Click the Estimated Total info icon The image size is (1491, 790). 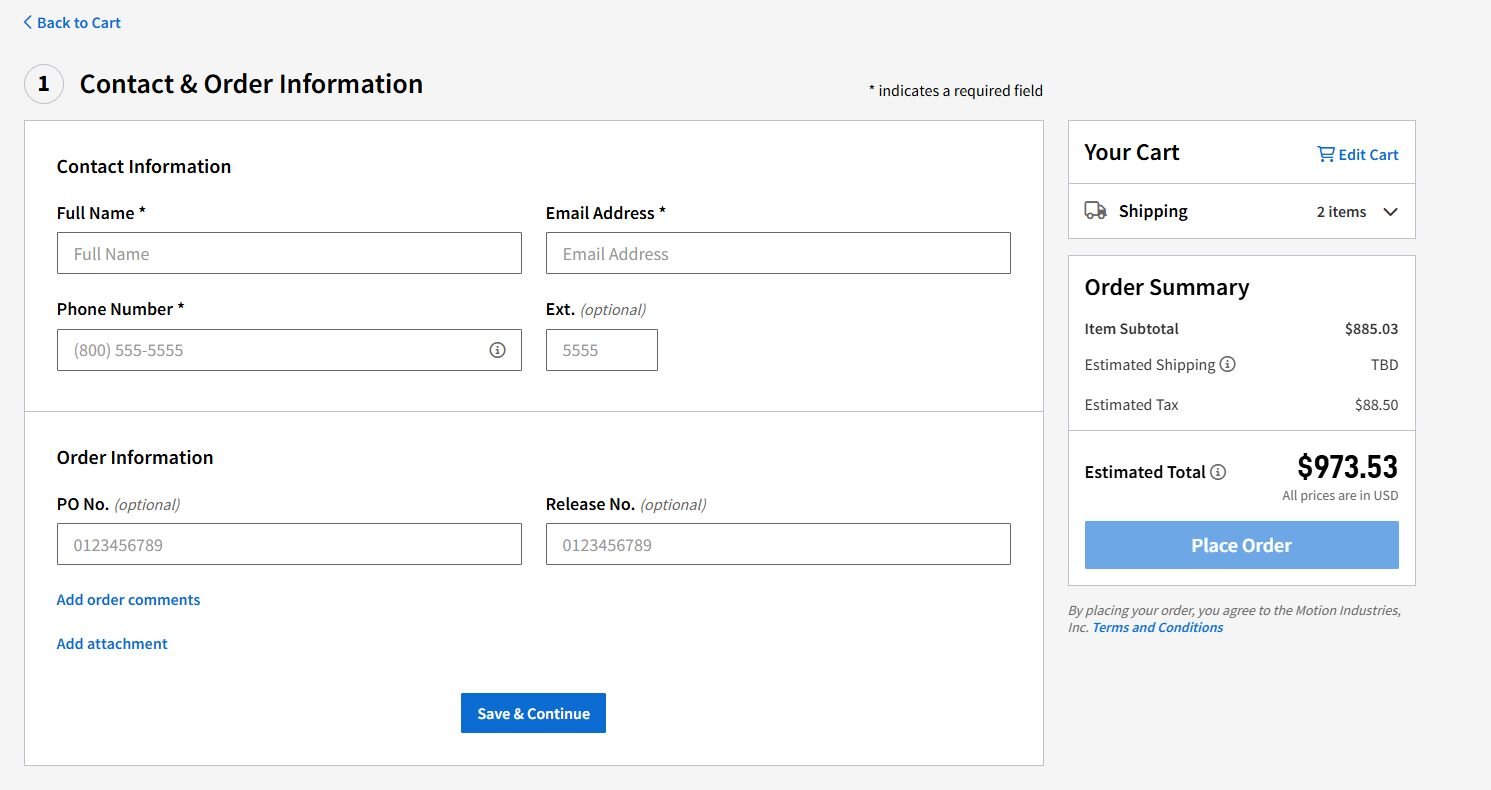pyautogui.click(x=1218, y=472)
